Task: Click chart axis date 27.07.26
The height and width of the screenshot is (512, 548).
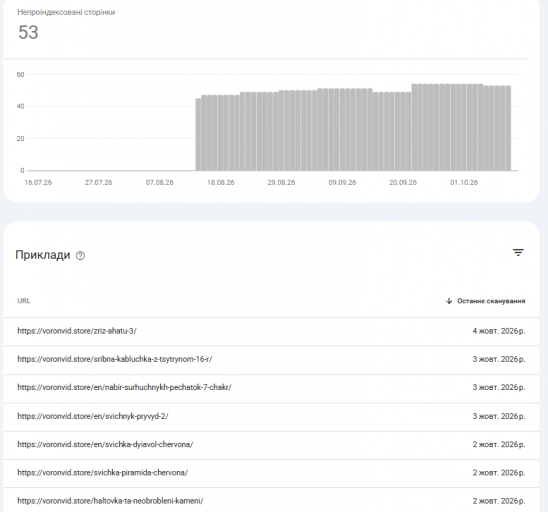Action: (99, 182)
